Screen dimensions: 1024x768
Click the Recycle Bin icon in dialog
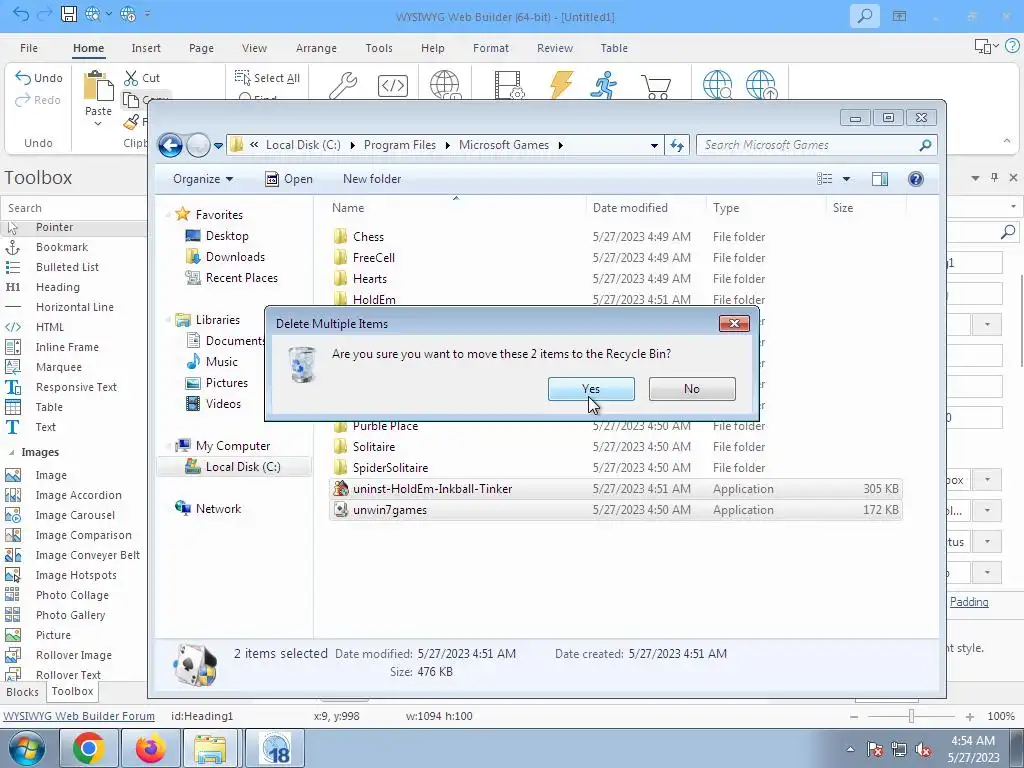coord(302,364)
